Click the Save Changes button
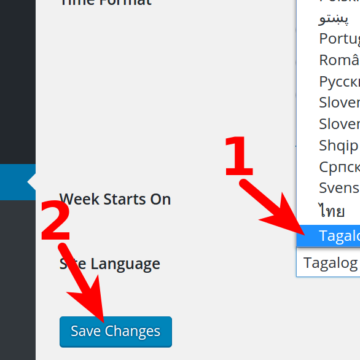Viewport: 360px width, 360px height. (116, 332)
